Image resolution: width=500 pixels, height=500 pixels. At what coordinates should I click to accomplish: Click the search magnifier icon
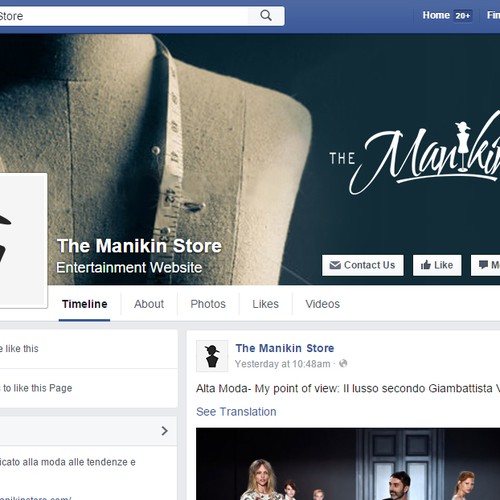point(266,15)
